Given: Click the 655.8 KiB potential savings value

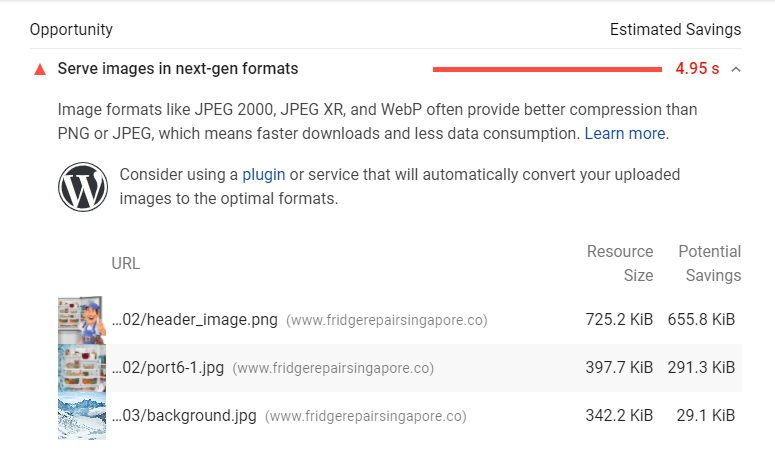Looking at the screenshot, I should click(x=701, y=320).
